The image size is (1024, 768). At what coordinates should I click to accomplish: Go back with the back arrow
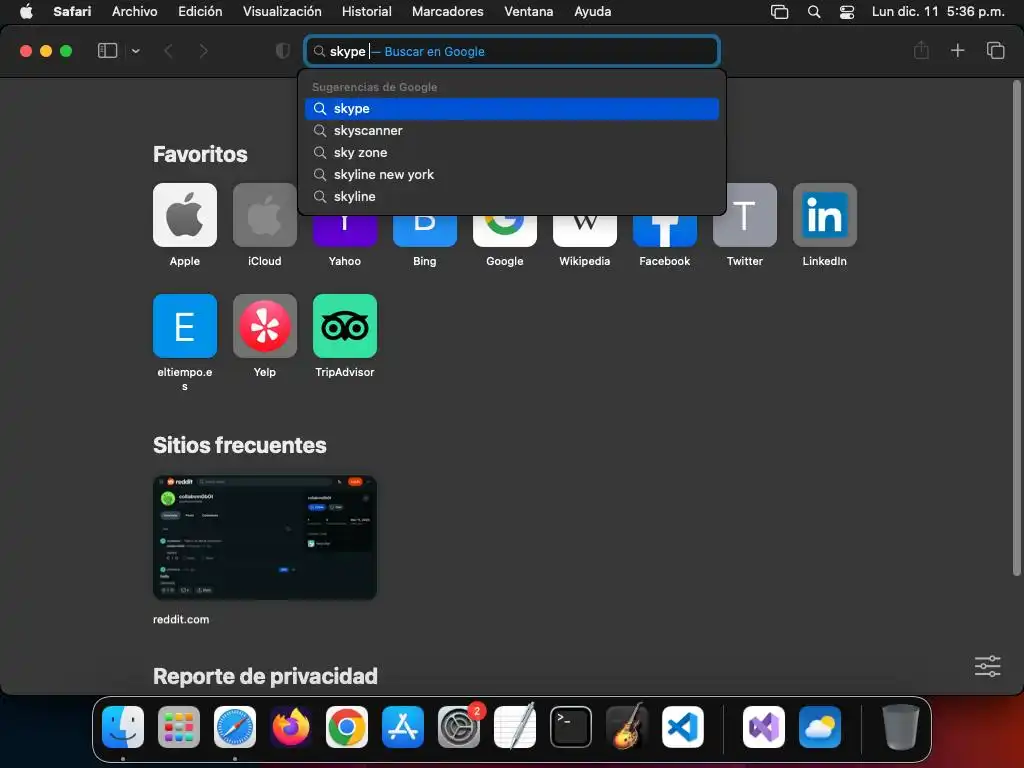click(x=168, y=51)
